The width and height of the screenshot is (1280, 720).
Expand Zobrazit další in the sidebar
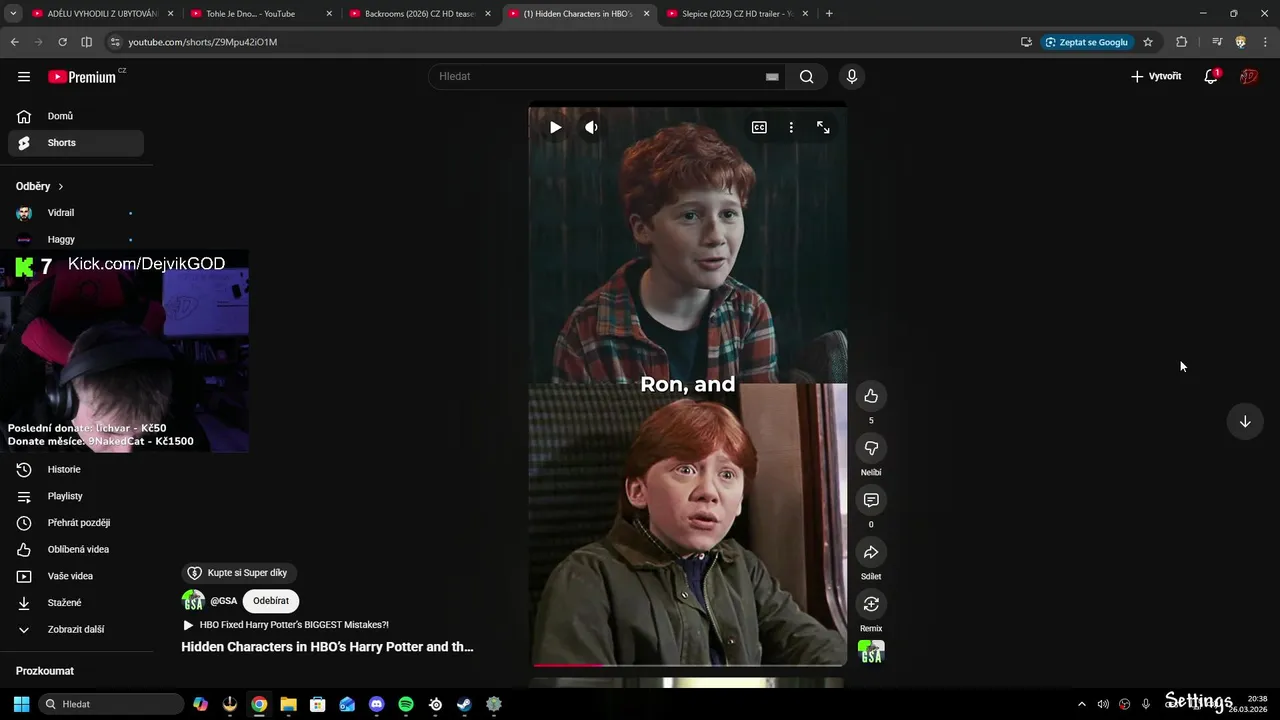pyautogui.click(x=76, y=630)
